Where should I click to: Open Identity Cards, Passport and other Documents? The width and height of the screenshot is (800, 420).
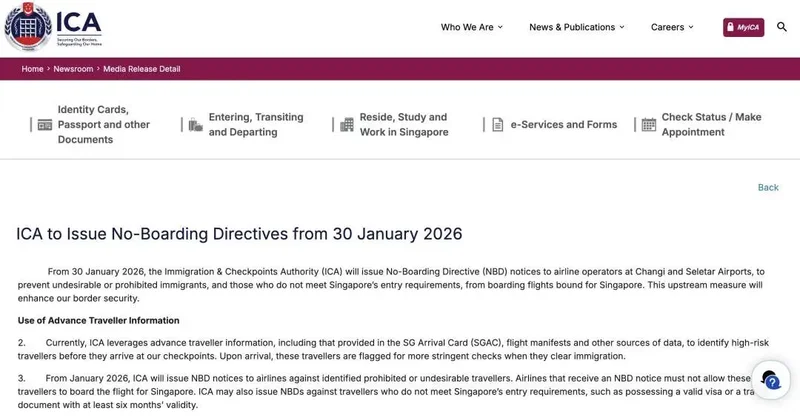(104, 125)
